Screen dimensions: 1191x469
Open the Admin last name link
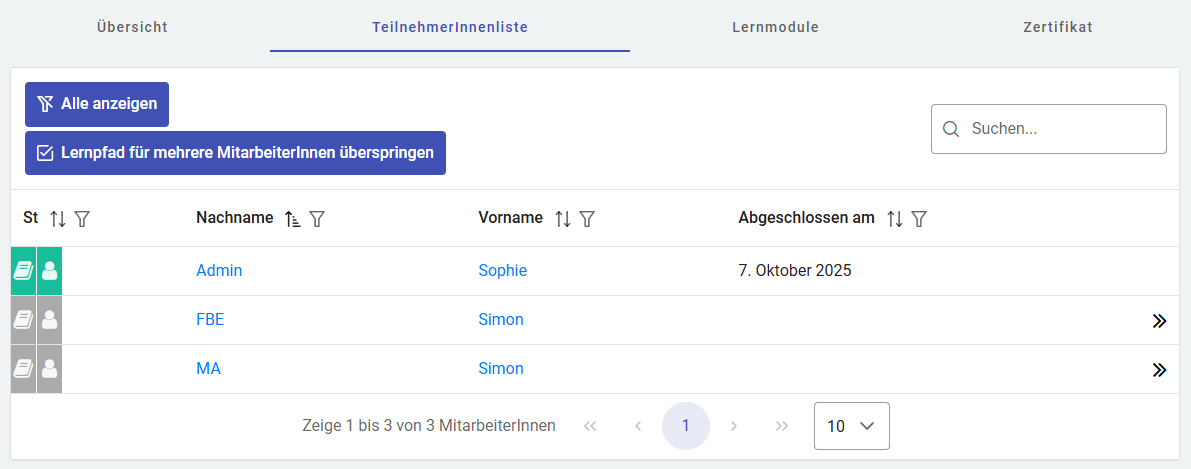219,270
